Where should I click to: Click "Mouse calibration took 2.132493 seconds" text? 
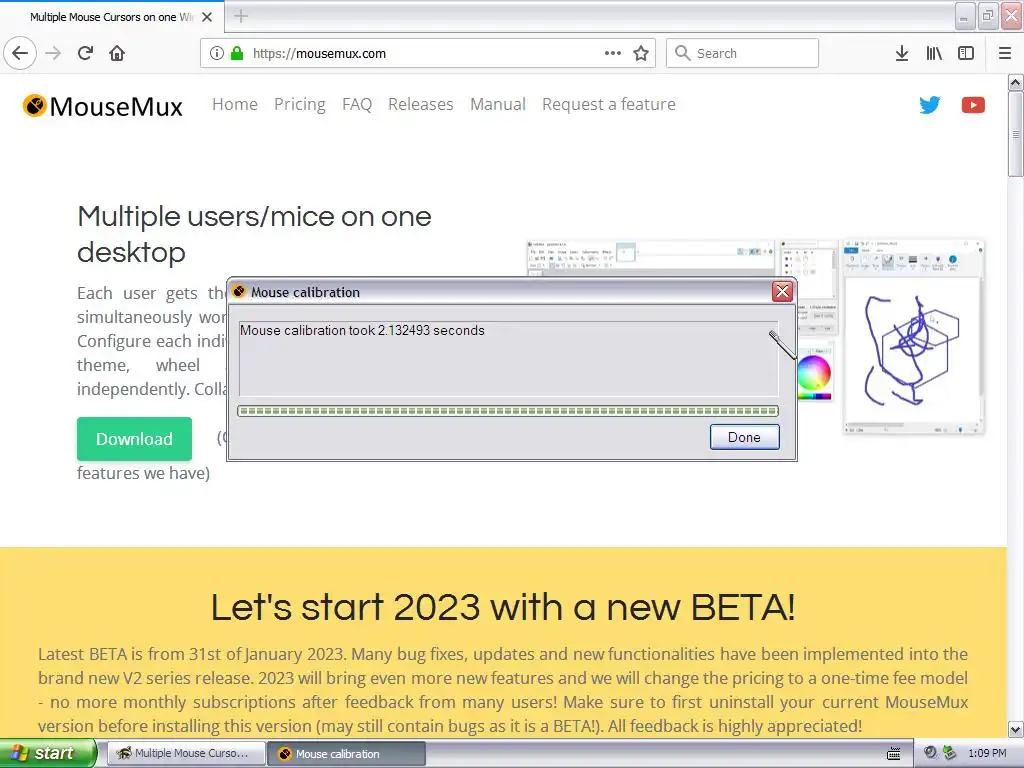click(362, 330)
